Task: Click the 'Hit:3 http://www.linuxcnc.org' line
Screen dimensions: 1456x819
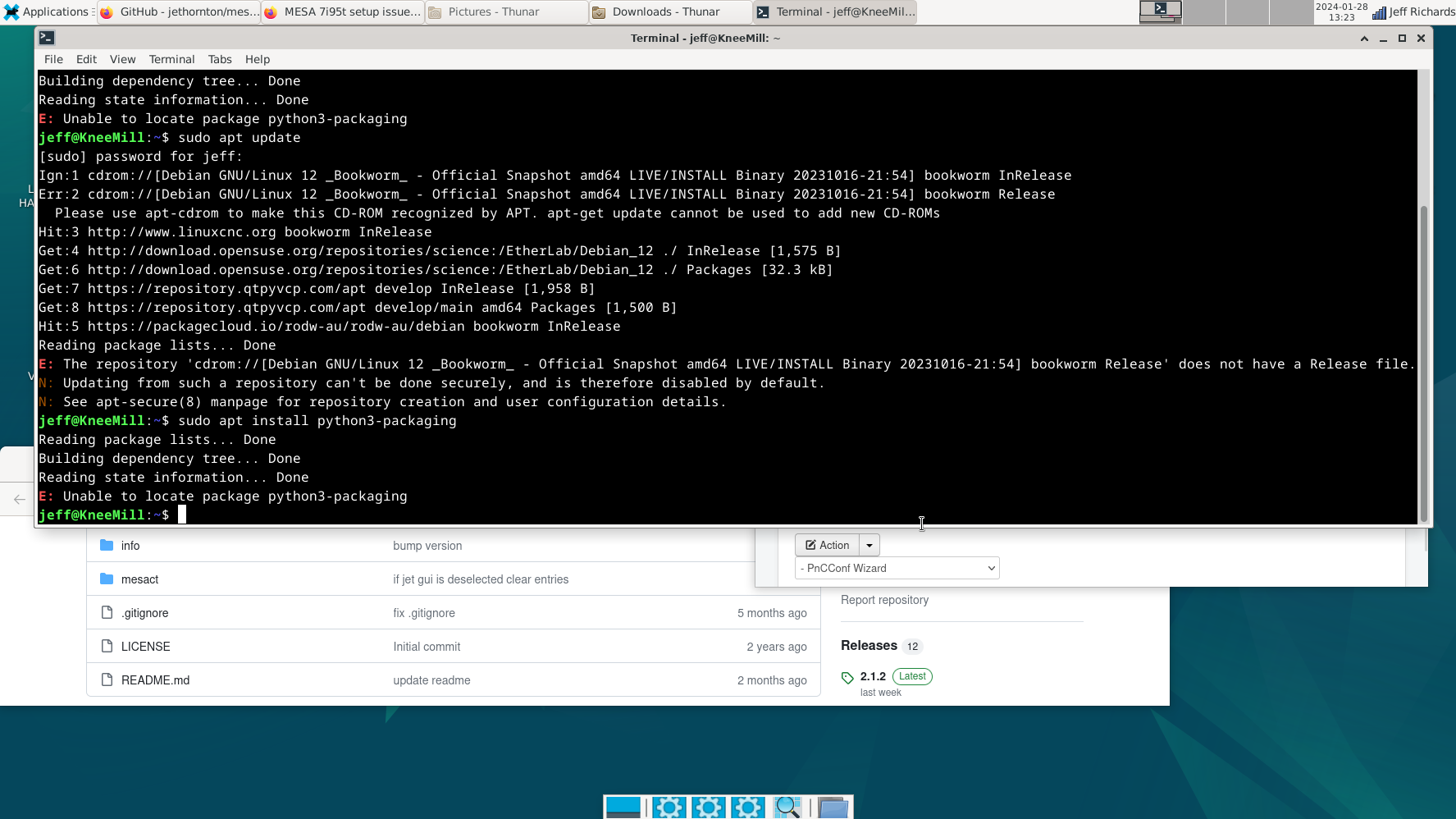Action: [235, 232]
